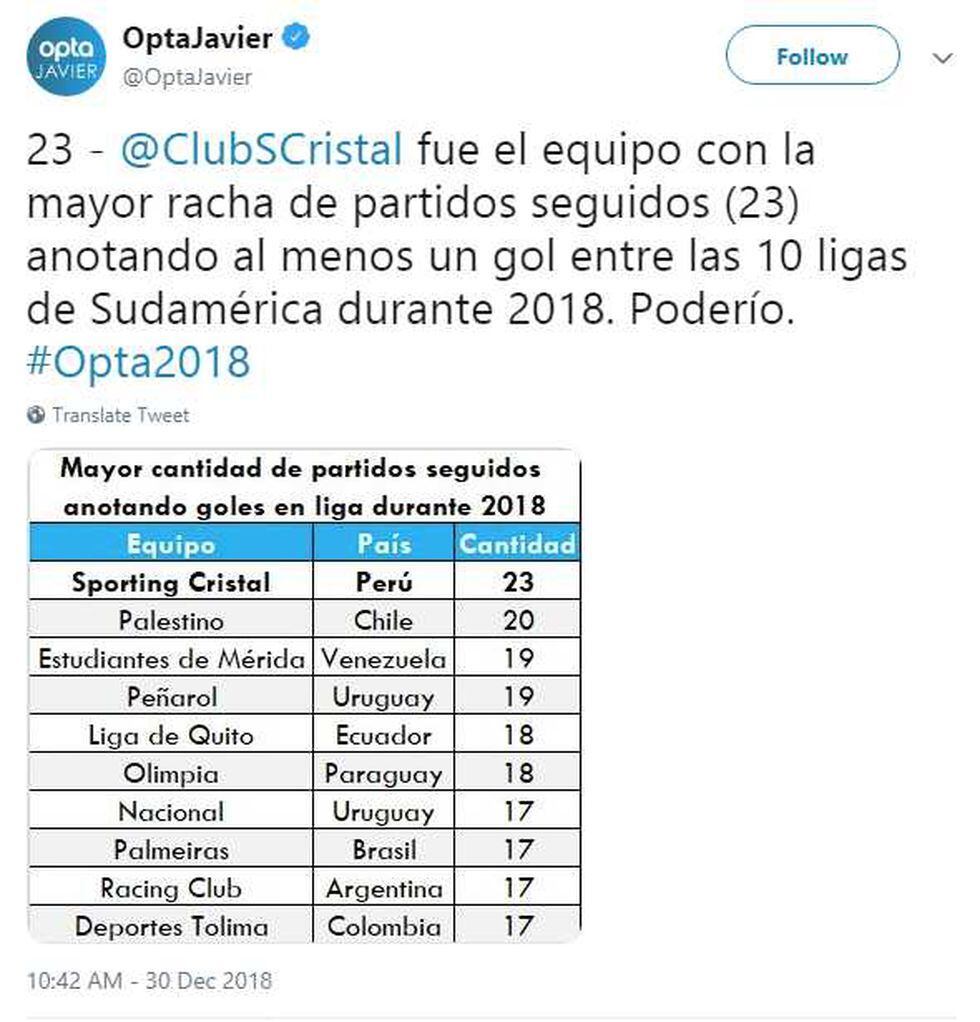
Task: Click the blue verified badge
Action: (x=299, y=38)
